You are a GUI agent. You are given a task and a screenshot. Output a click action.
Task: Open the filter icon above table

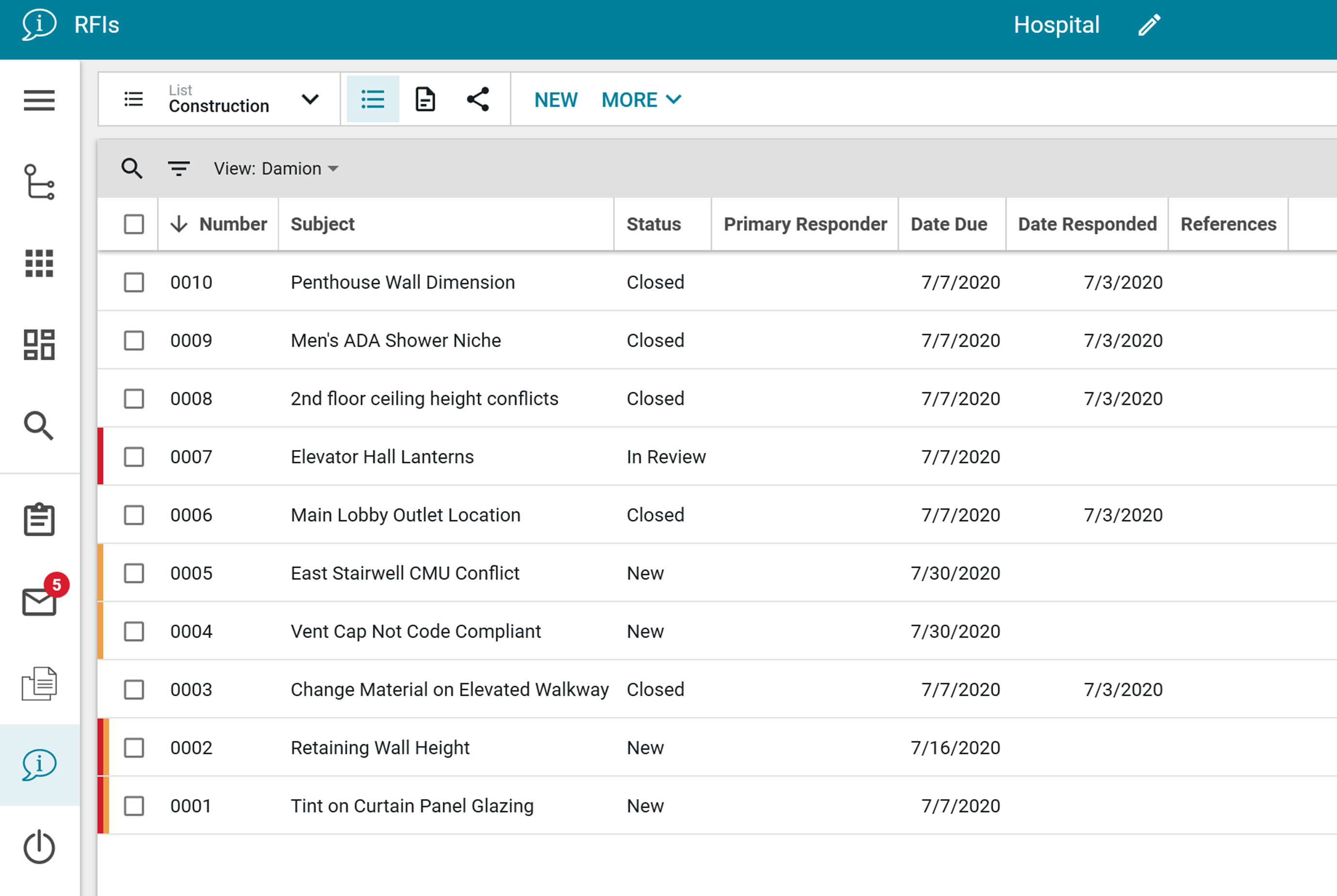[178, 169]
